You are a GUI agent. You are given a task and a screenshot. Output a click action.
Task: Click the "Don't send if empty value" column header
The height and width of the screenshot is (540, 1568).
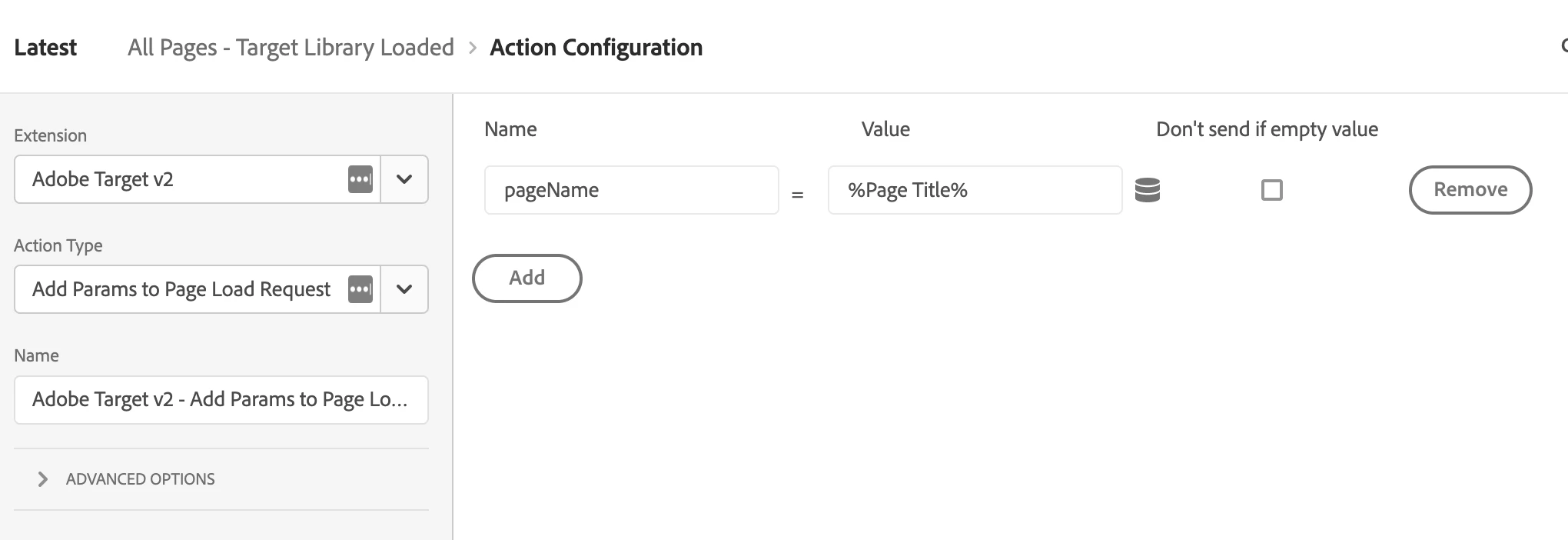pos(1267,129)
